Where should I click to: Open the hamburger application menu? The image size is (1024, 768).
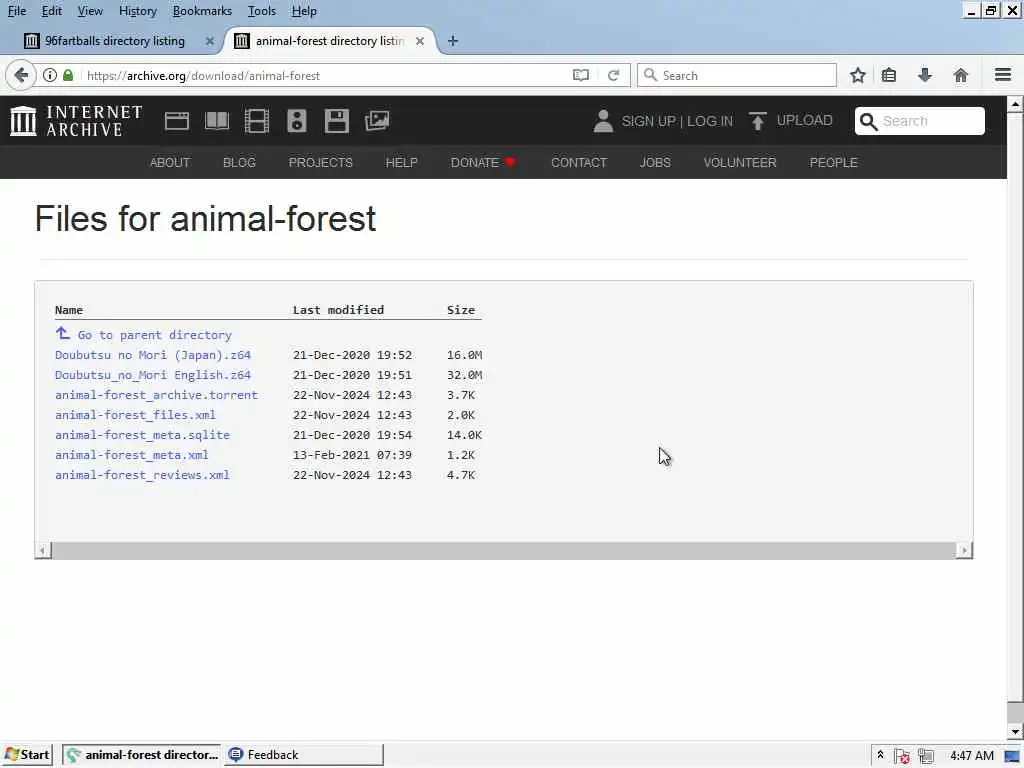coord(1003,75)
